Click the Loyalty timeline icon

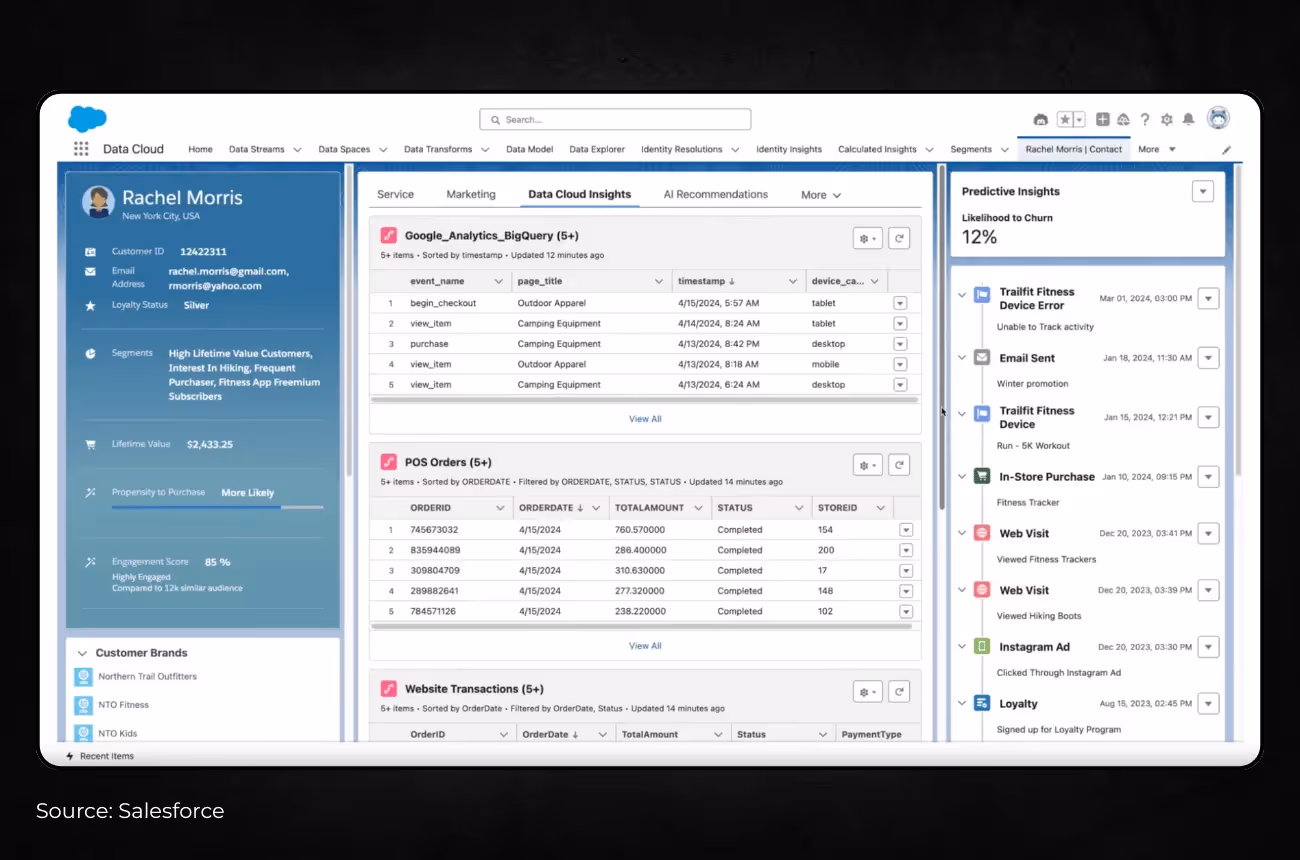tap(982, 704)
